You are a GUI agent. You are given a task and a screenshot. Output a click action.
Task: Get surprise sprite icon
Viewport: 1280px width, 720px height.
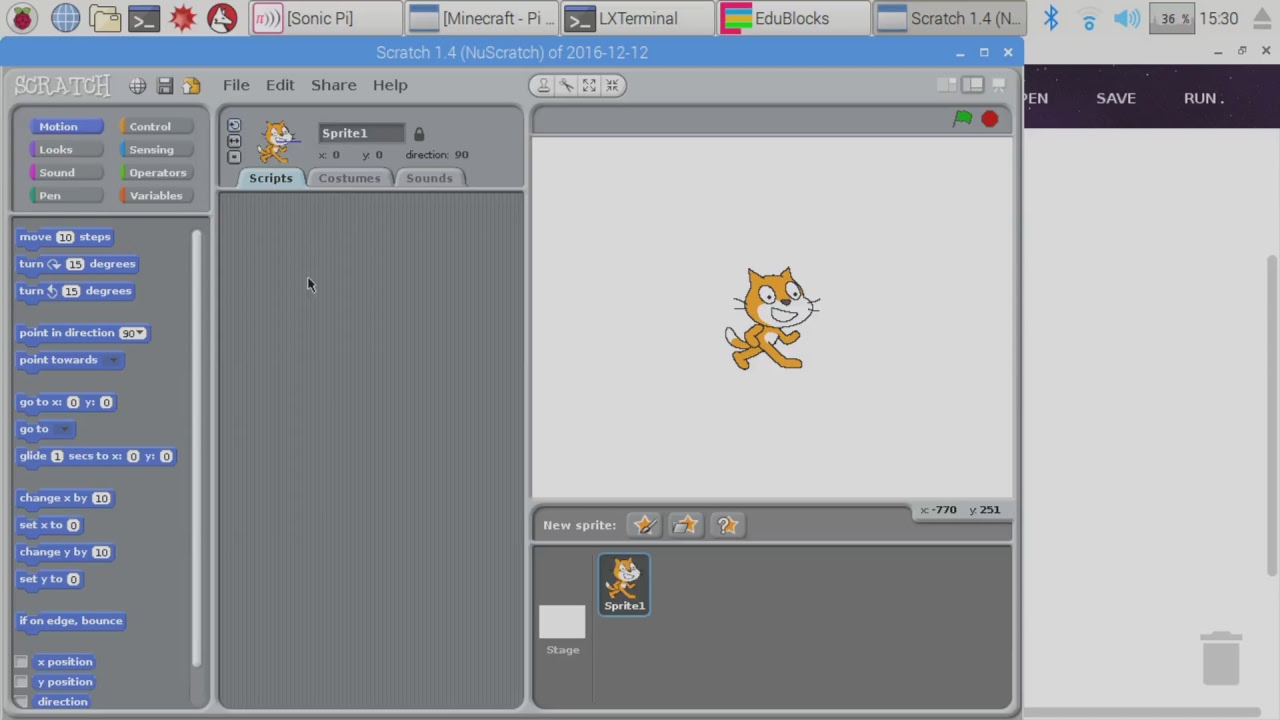click(727, 525)
